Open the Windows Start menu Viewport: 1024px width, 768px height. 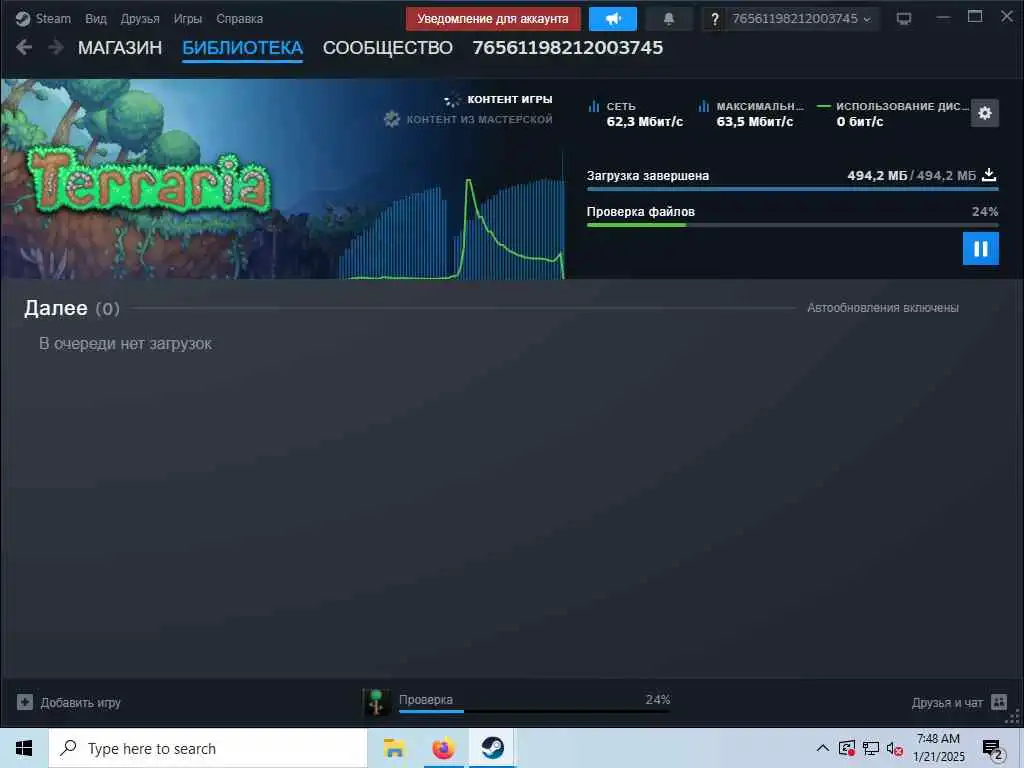pyautogui.click(x=24, y=748)
